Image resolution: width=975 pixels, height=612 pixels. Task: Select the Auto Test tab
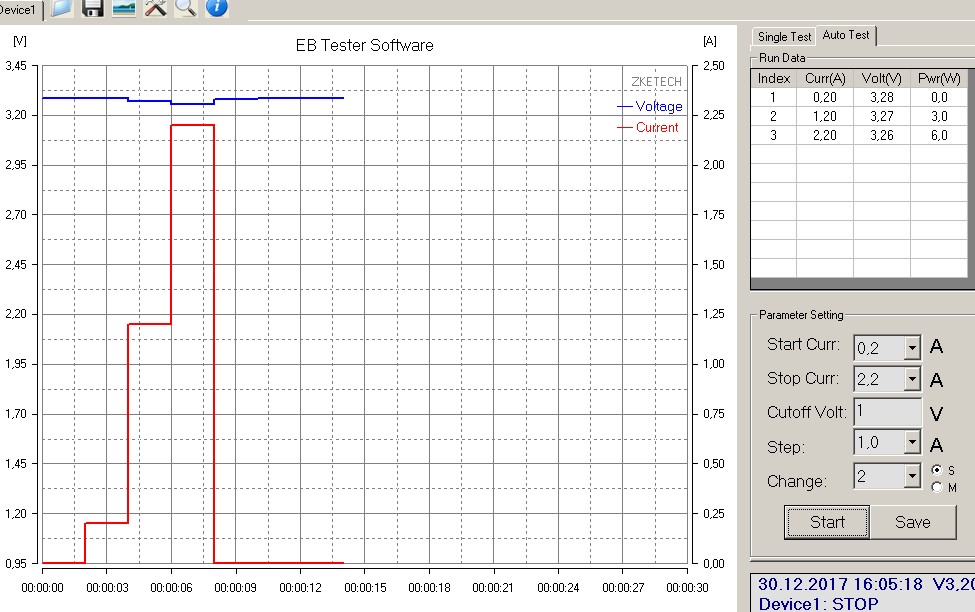846,35
